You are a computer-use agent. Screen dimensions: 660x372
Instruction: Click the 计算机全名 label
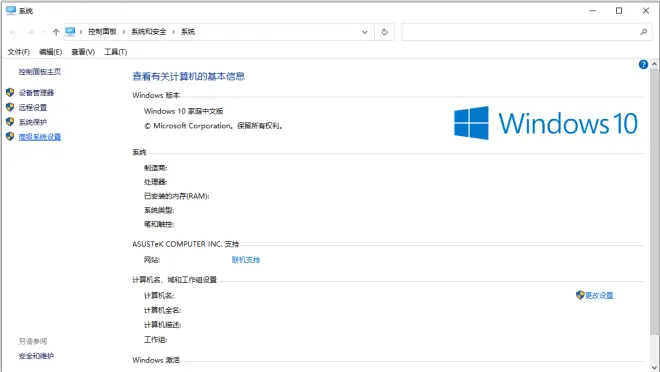click(x=162, y=311)
